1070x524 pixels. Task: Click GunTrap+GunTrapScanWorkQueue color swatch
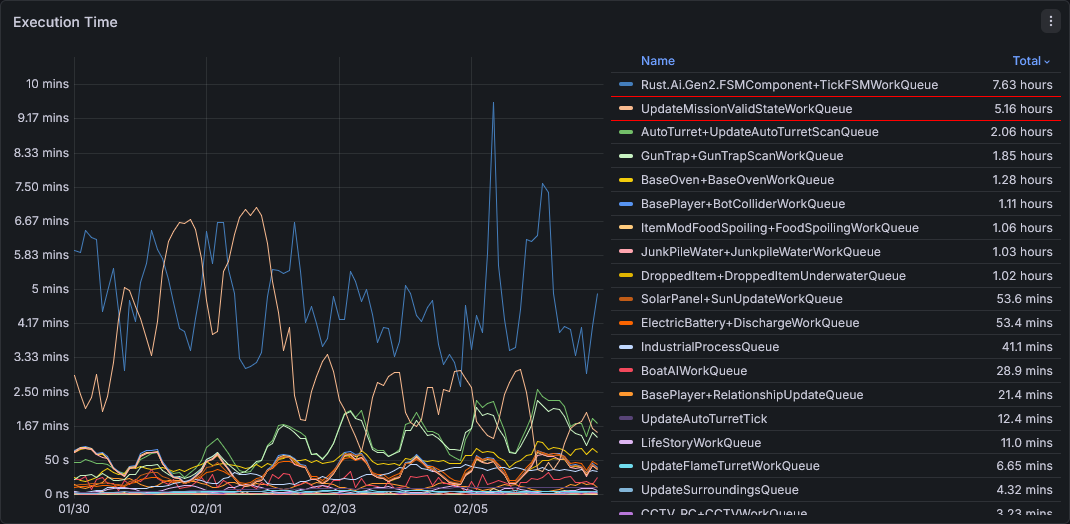tap(626, 156)
